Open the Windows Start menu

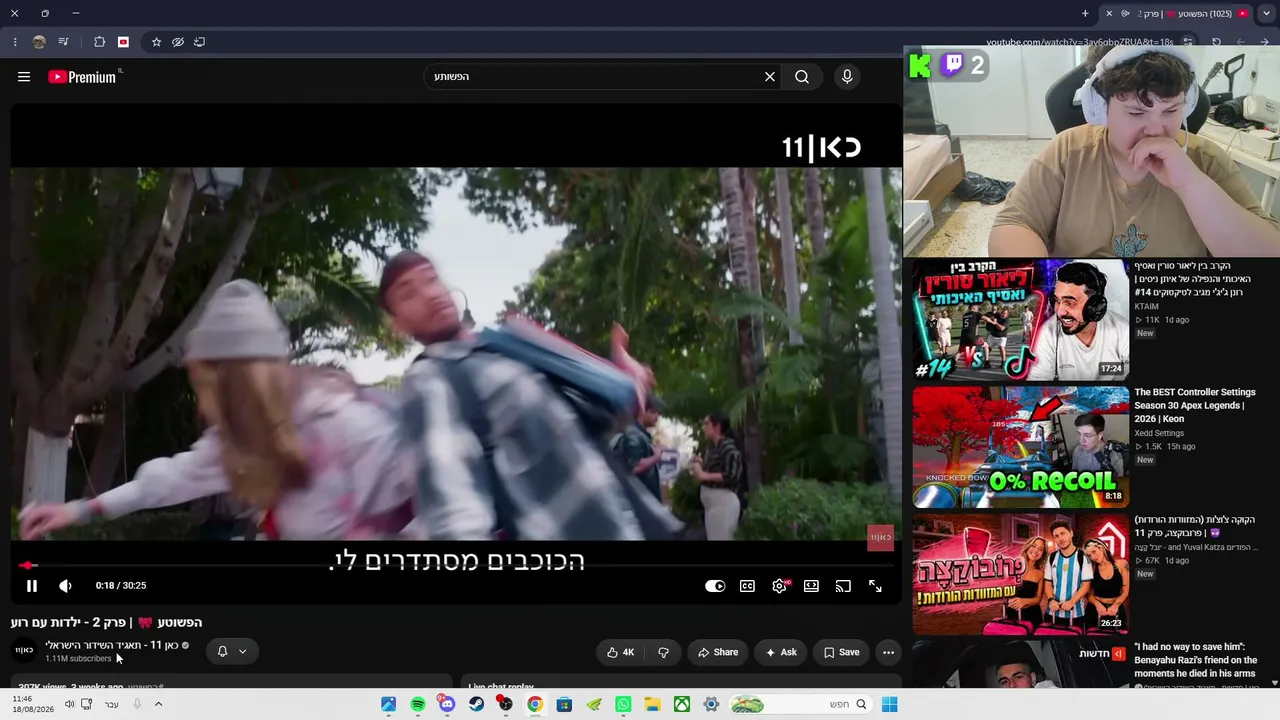click(x=889, y=704)
